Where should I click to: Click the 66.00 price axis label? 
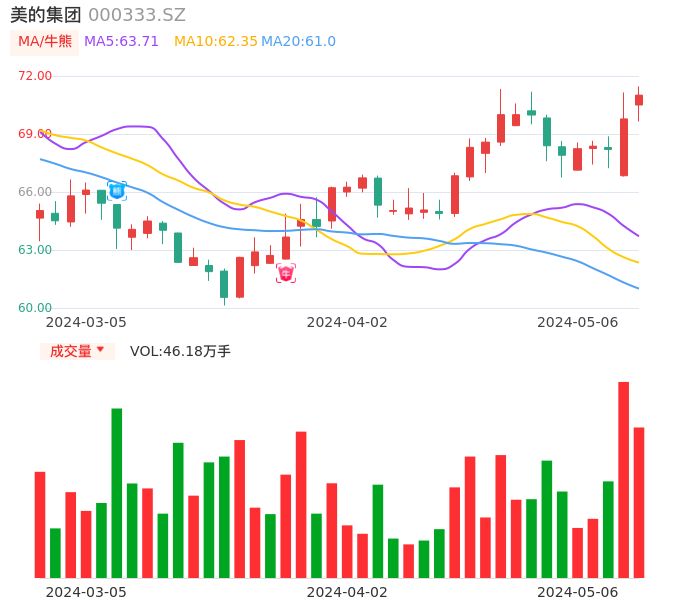(x=35, y=192)
